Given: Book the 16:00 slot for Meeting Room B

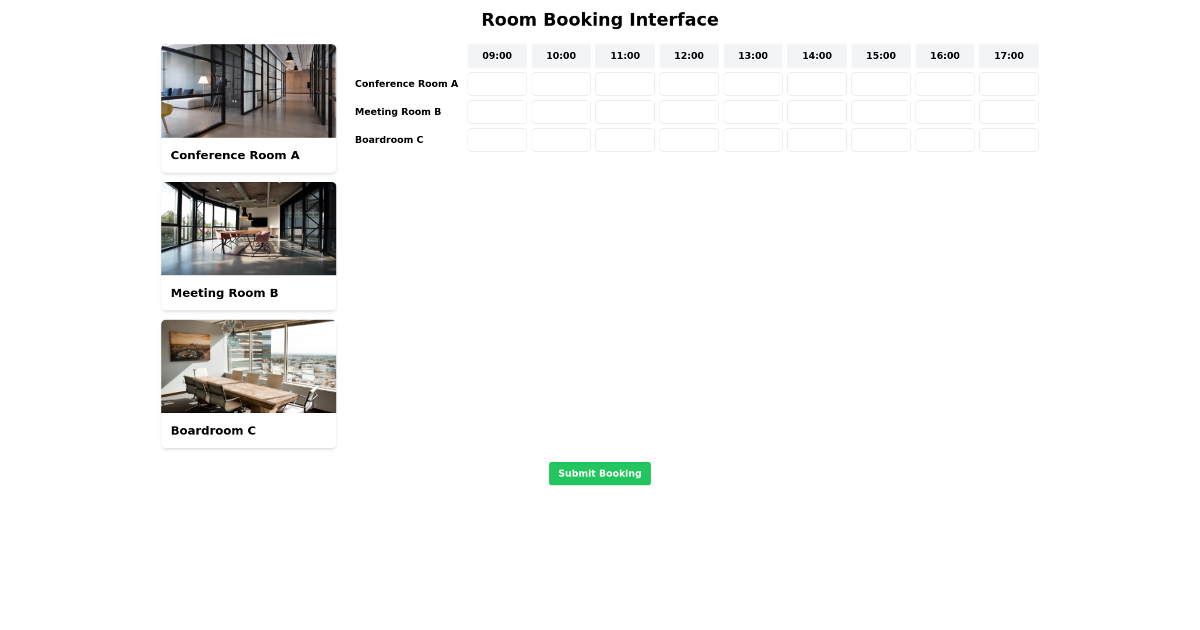Looking at the screenshot, I should click(x=944, y=112).
